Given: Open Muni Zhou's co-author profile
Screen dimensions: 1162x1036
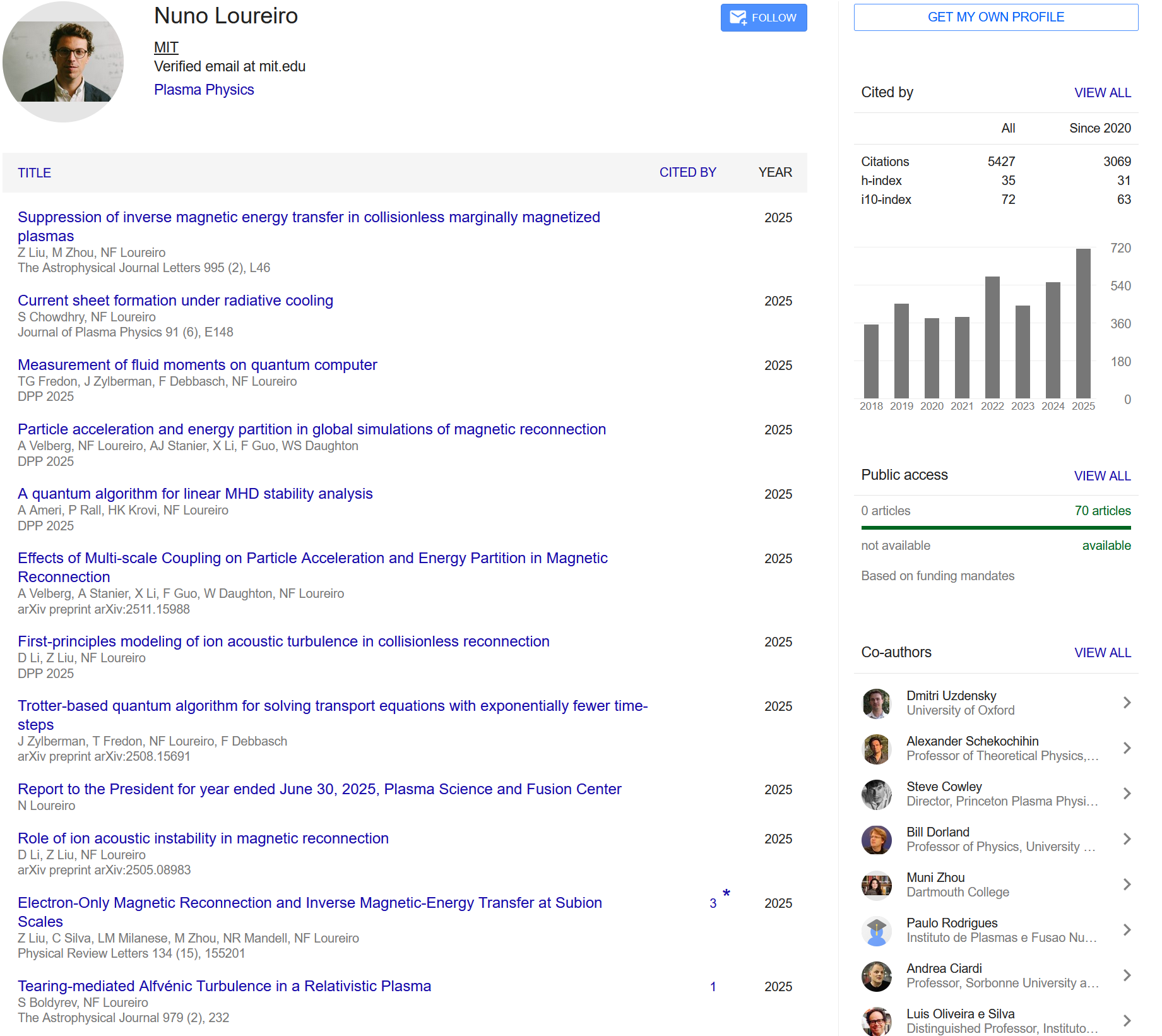Looking at the screenshot, I should pos(935,878).
